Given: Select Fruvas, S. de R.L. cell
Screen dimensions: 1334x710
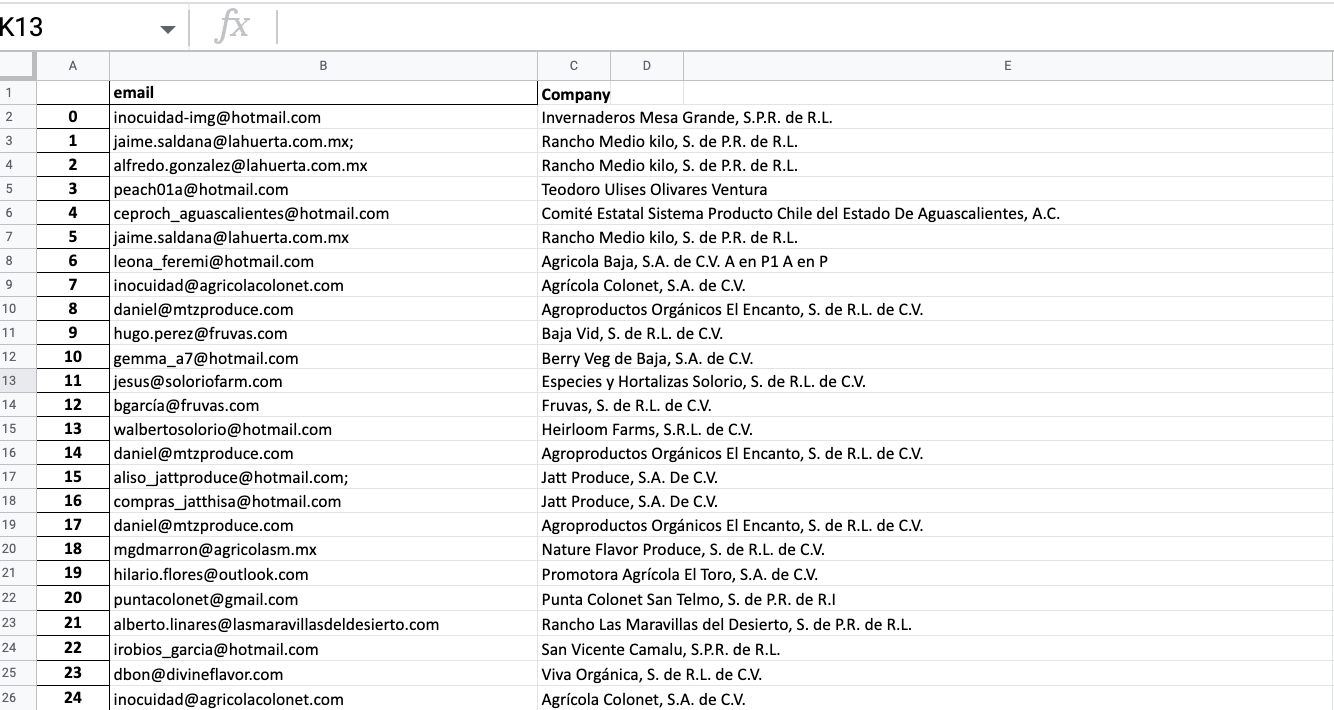Looking at the screenshot, I should [x=626, y=405].
